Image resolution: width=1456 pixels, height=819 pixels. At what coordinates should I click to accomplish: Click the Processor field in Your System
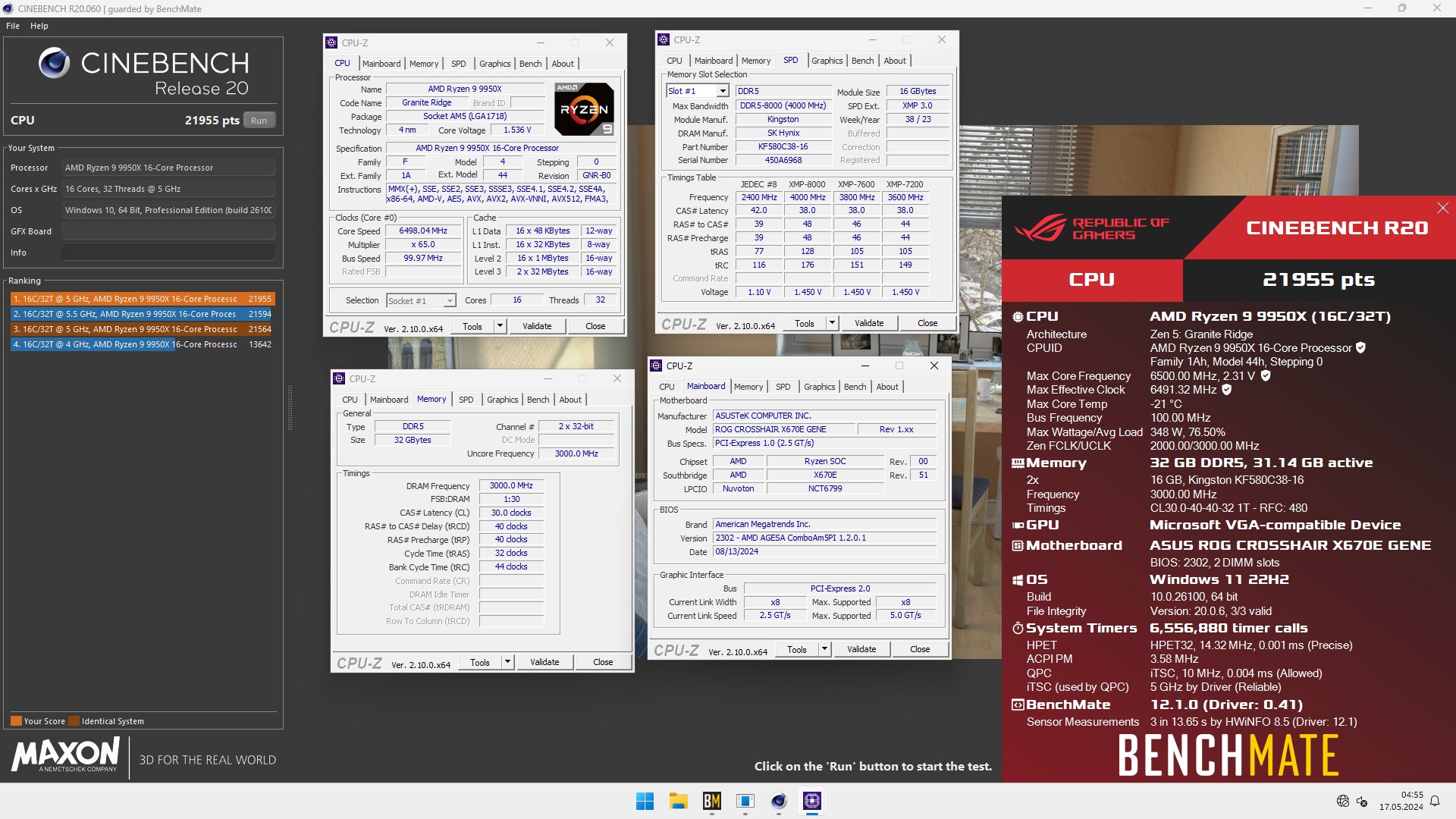tap(168, 168)
